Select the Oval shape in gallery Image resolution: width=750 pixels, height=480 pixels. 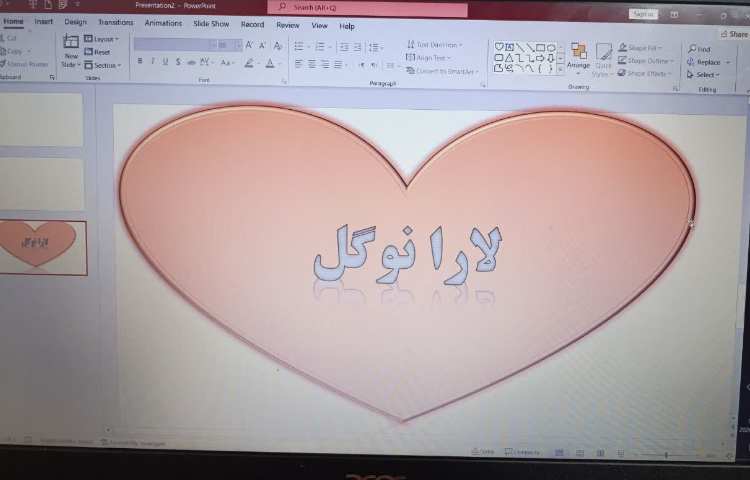point(551,48)
